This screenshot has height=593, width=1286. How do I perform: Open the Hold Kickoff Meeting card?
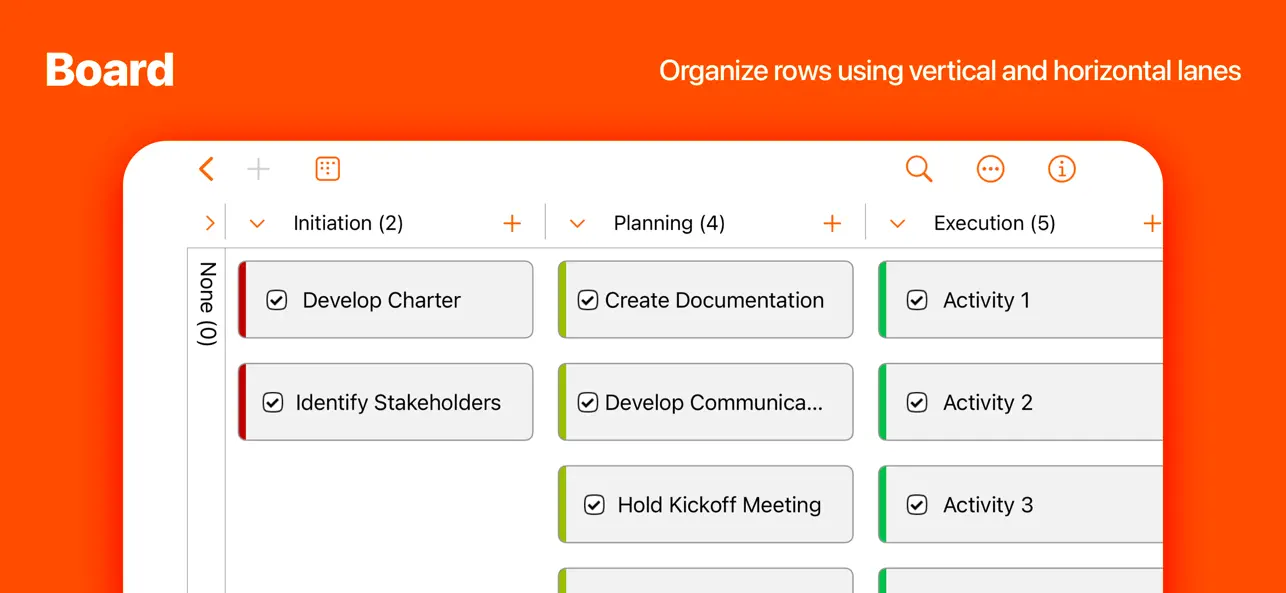click(718, 505)
